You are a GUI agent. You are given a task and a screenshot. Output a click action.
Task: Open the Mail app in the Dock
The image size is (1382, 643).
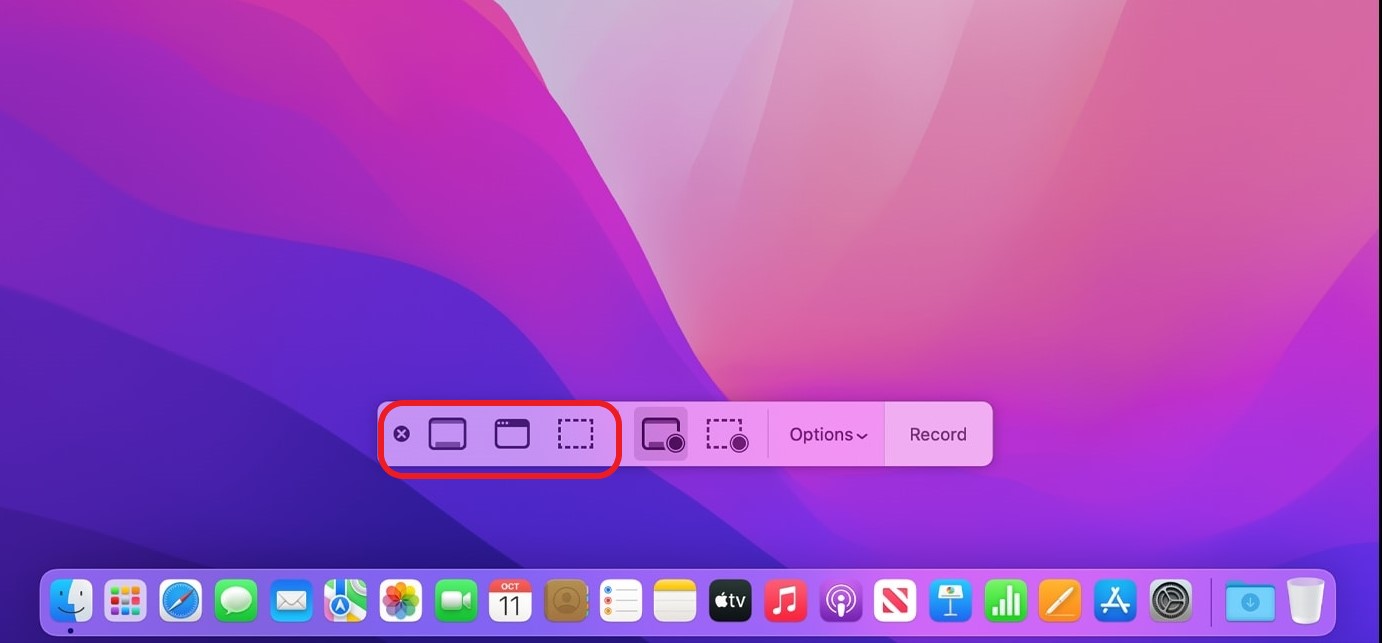point(291,601)
